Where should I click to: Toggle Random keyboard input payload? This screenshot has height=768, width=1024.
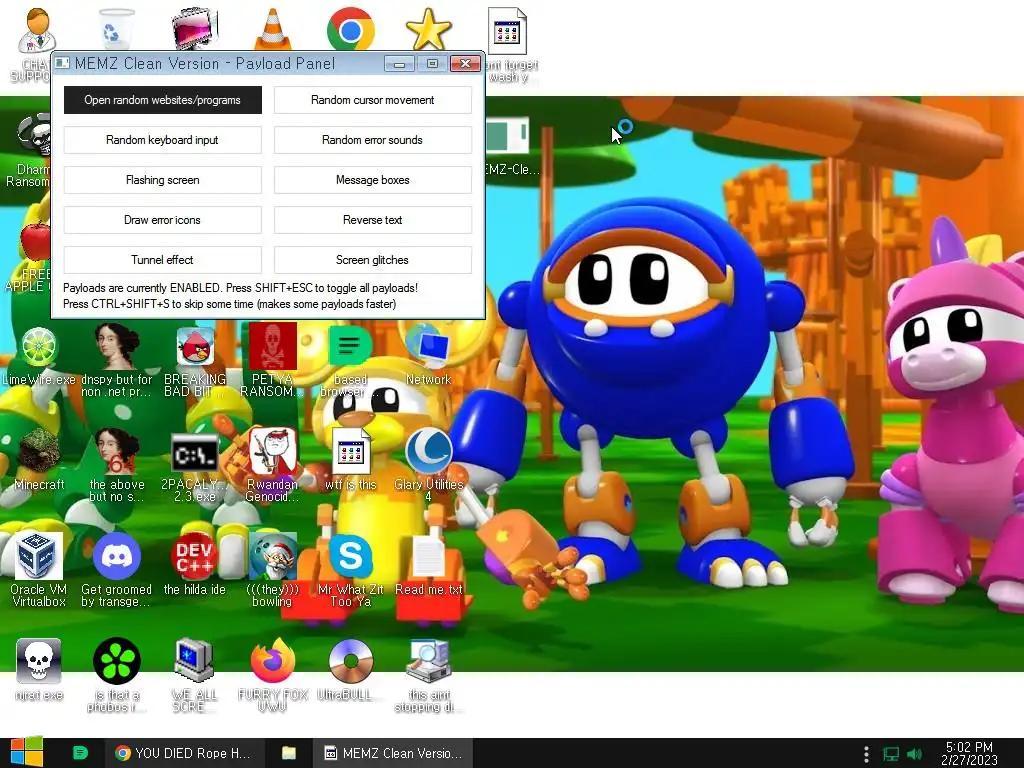coord(163,140)
